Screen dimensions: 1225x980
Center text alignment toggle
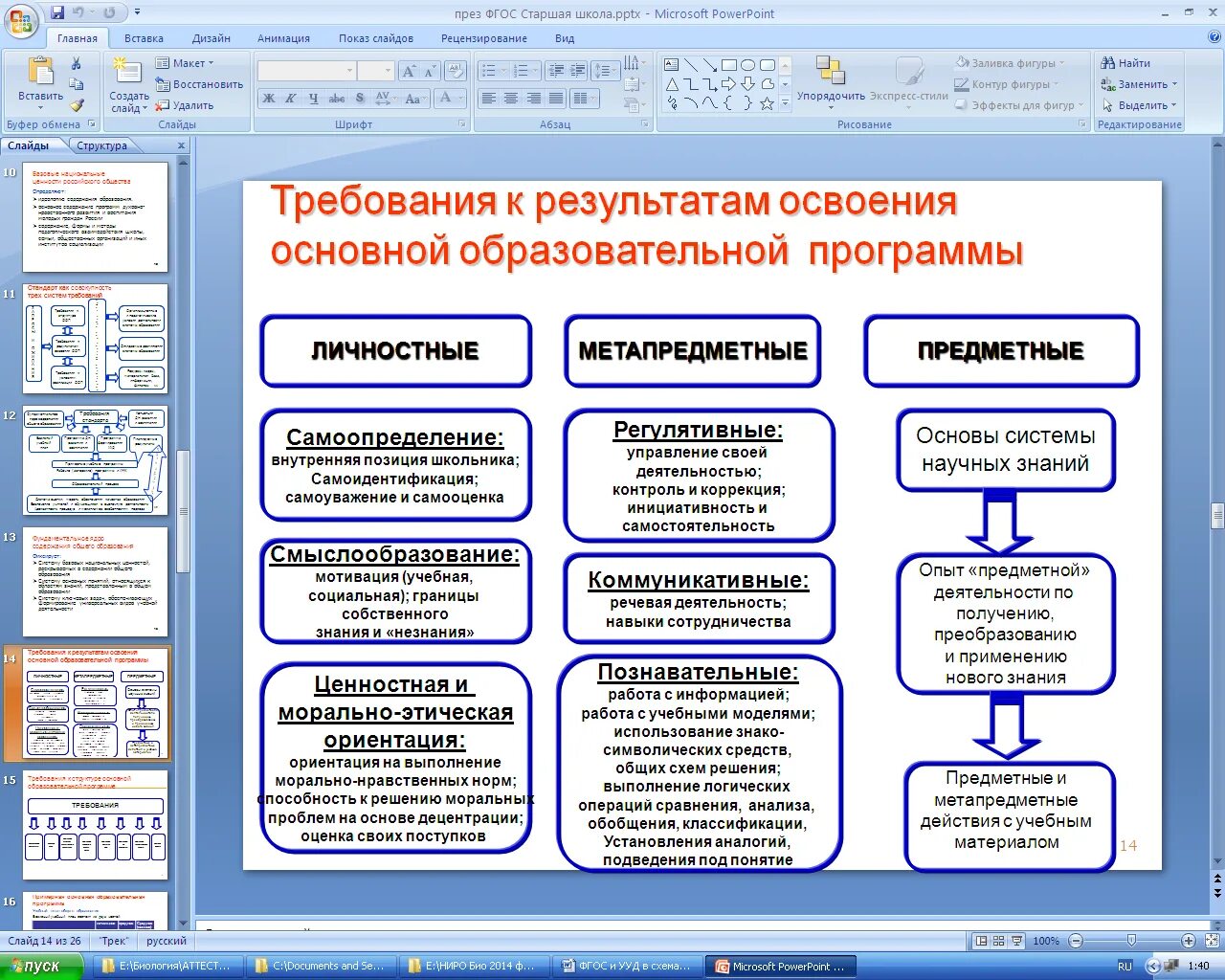511,99
